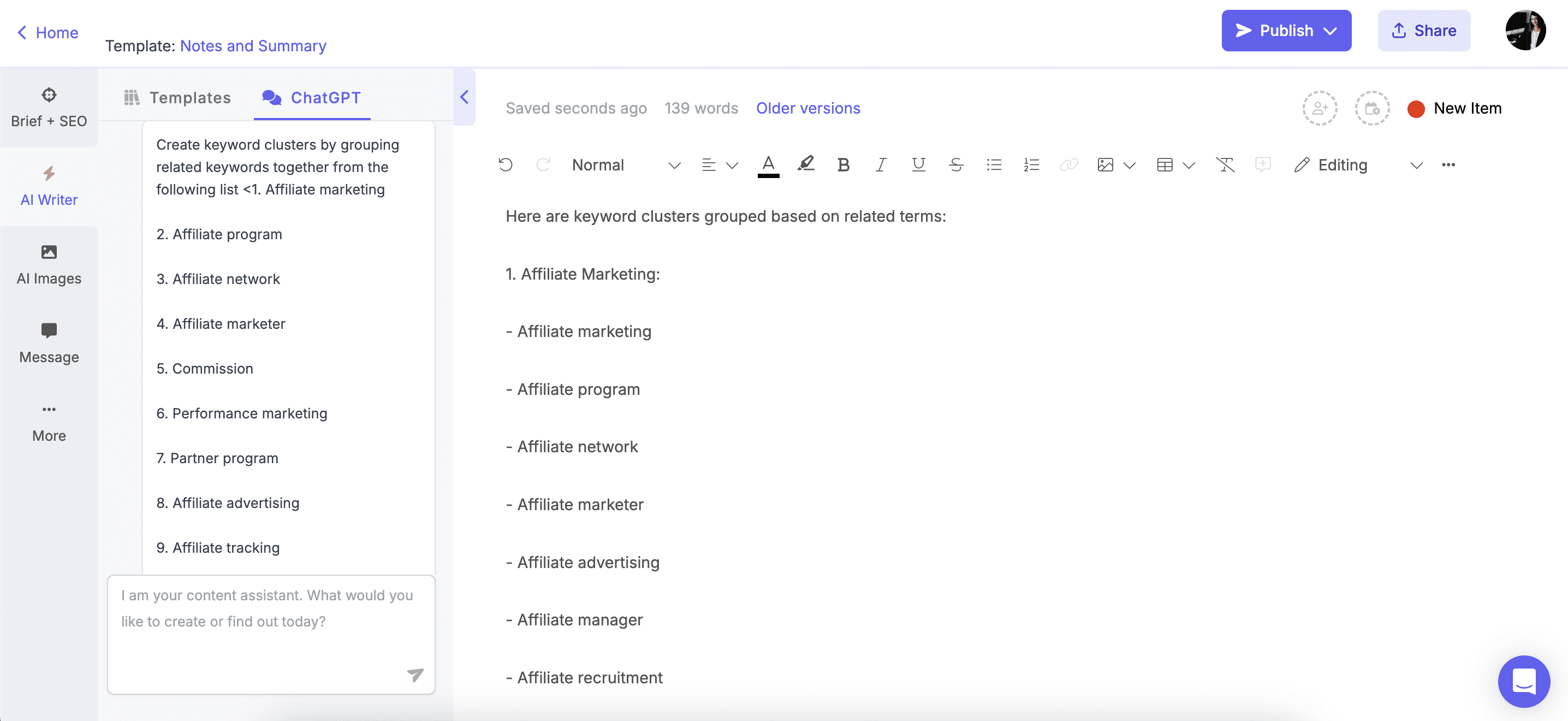Open the user profile avatar
The width and height of the screenshot is (1568, 721).
tap(1525, 31)
